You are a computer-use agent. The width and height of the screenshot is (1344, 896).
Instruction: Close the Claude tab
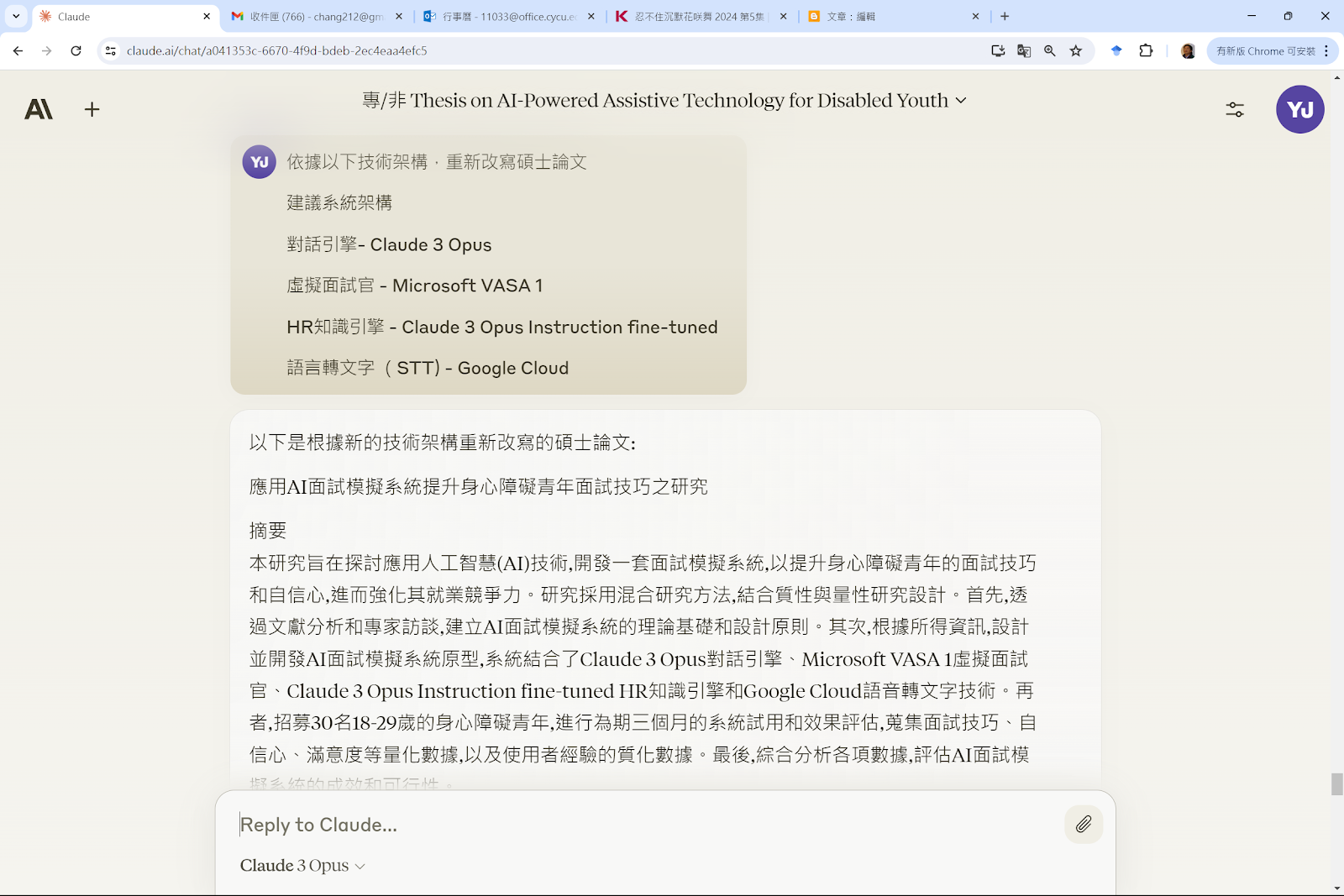[x=207, y=16]
